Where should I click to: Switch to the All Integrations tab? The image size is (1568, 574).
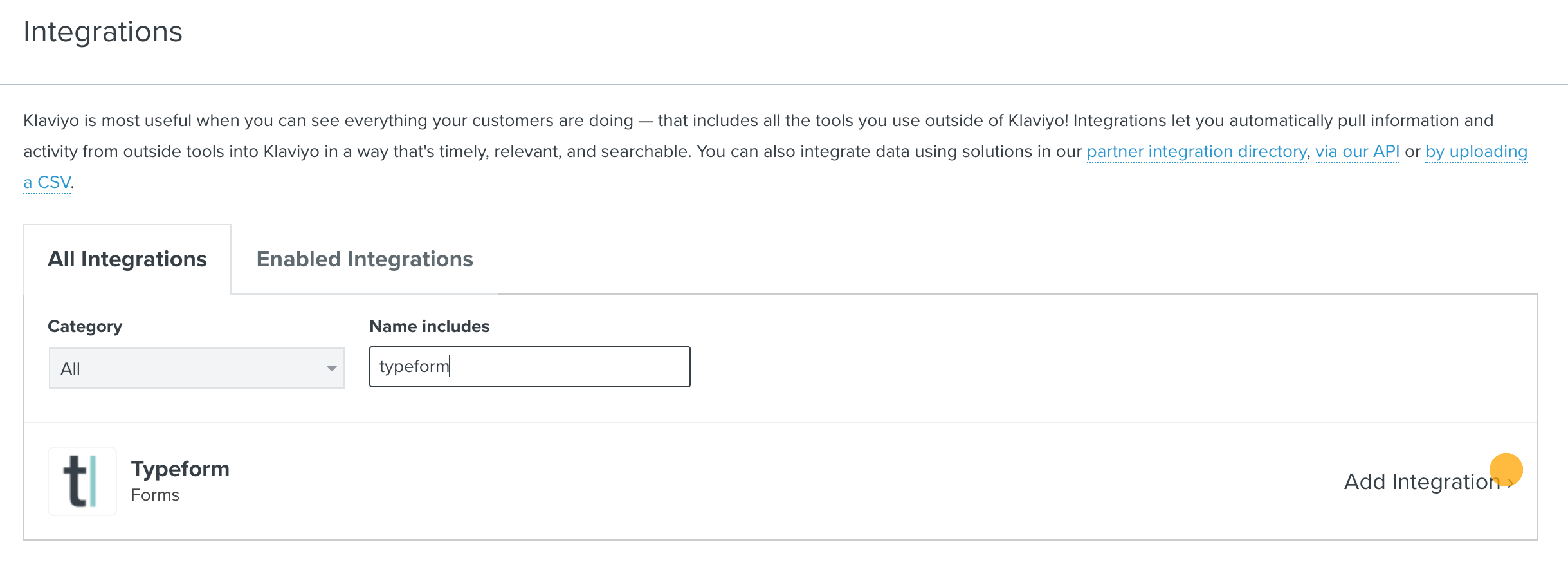point(127,260)
